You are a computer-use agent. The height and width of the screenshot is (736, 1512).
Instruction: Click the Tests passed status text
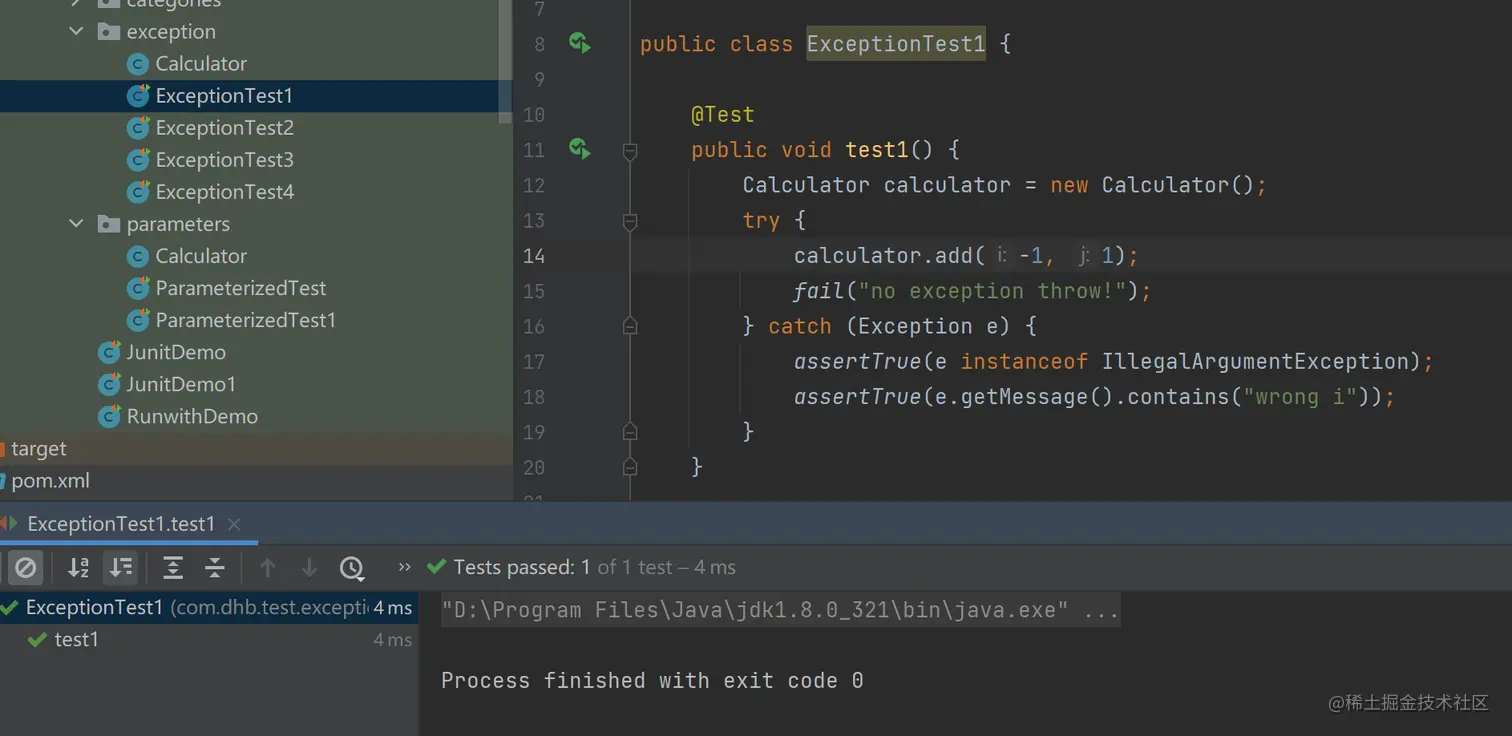click(x=594, y=567)
